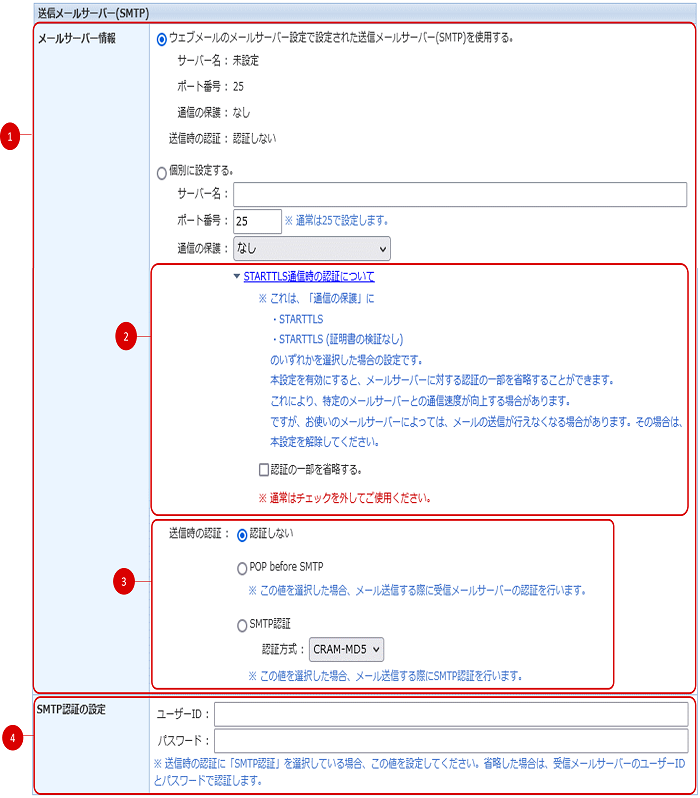
Task: Select the 認証しない radio for 送信時の認証
Action: (x=242, y=535)
